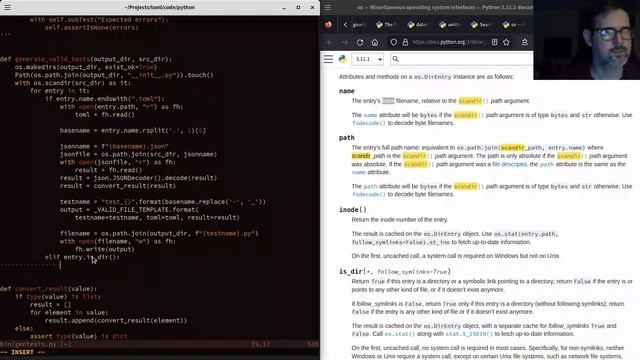Click 'result = convert_result(result)' code line
Screen dimensions: 640x360
point(118,186)
